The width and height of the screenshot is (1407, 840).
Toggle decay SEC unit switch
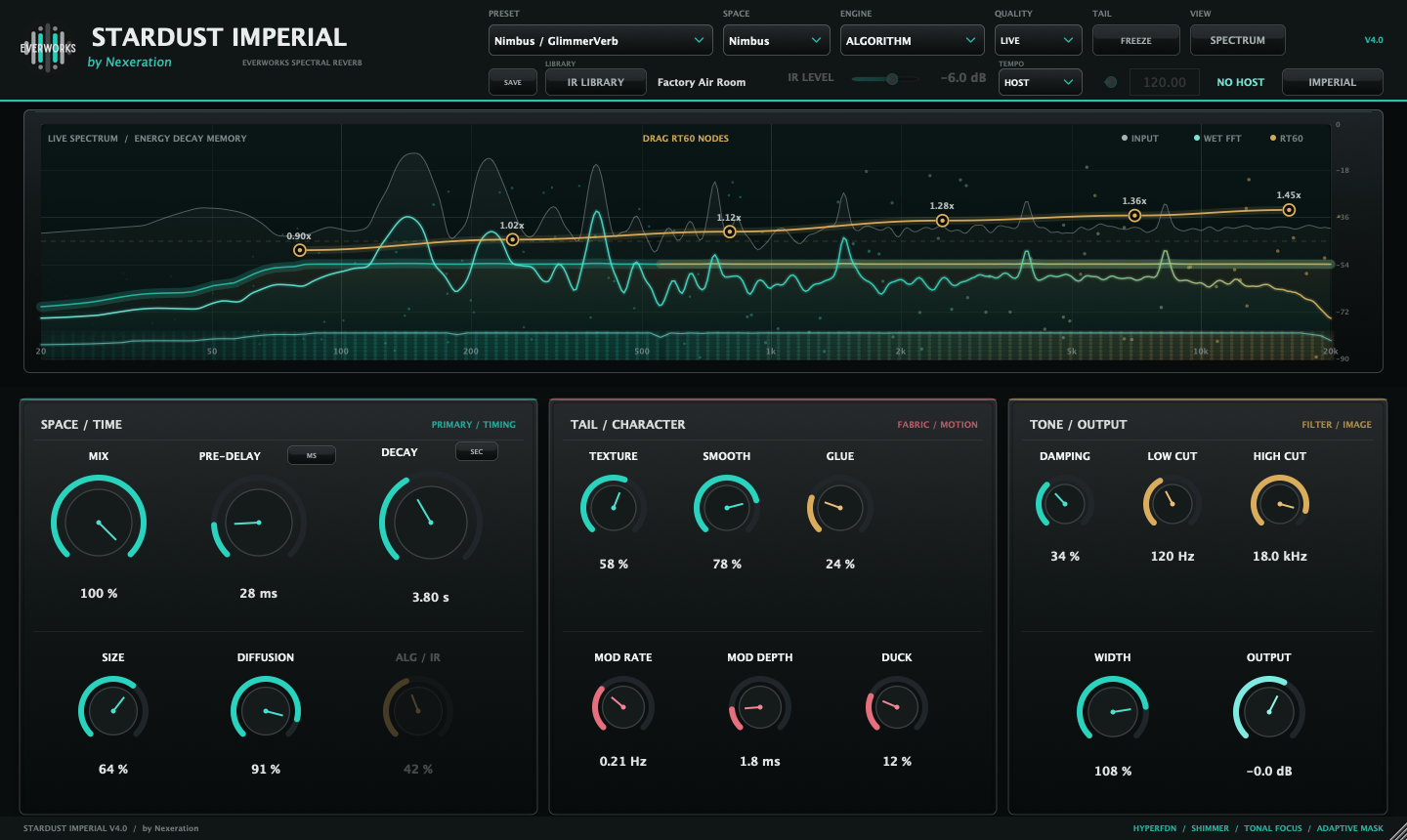pyautogui.click(x=477, y=451)
